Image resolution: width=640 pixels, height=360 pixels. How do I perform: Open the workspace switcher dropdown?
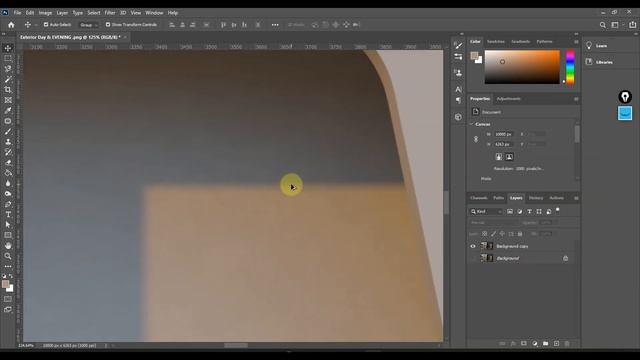[616, 25]
